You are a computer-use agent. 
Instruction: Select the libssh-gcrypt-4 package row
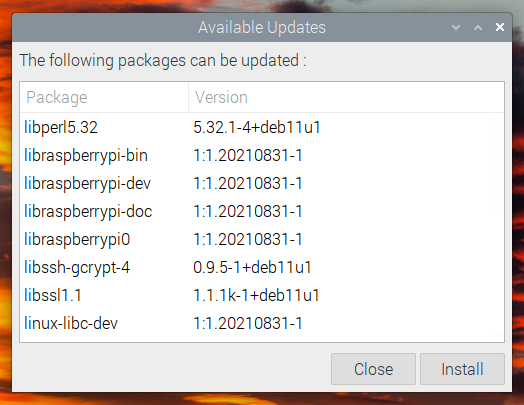click(x=262, y=267)
